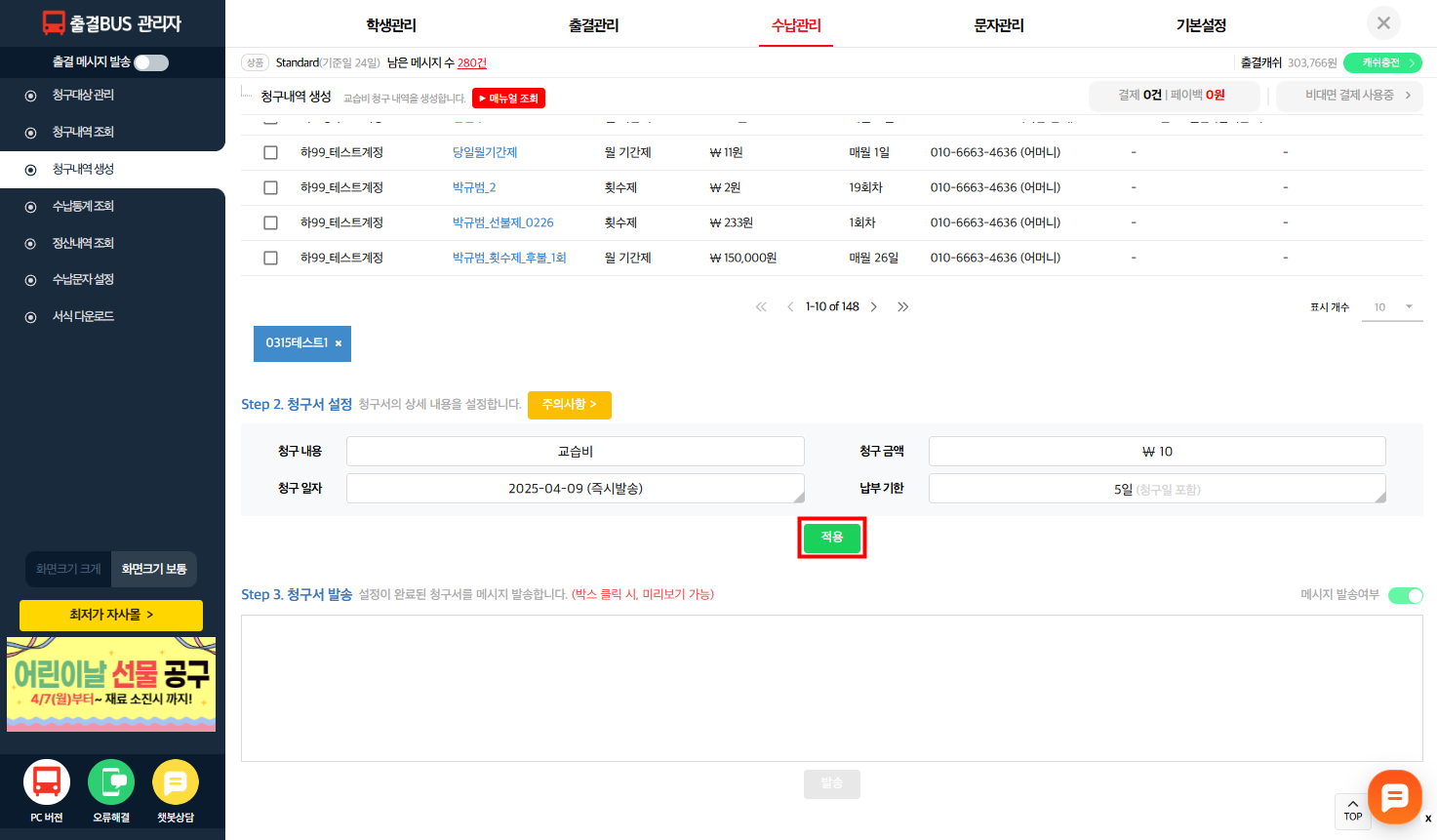Go to next page of billing list
This screenshot has height=840, width=1437.
874,307
